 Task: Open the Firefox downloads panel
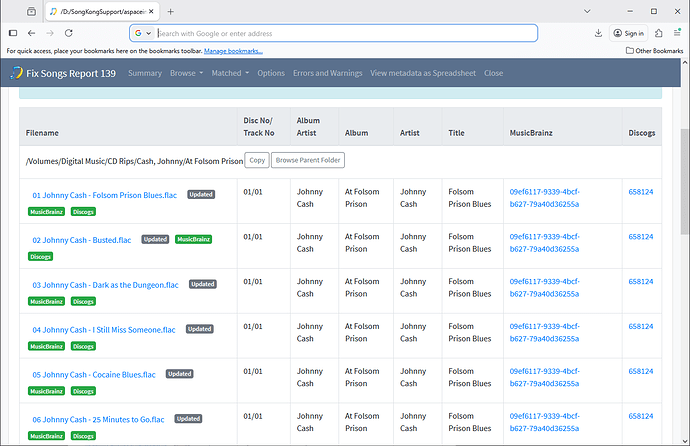pyautogui.click(x=597, y=33)
